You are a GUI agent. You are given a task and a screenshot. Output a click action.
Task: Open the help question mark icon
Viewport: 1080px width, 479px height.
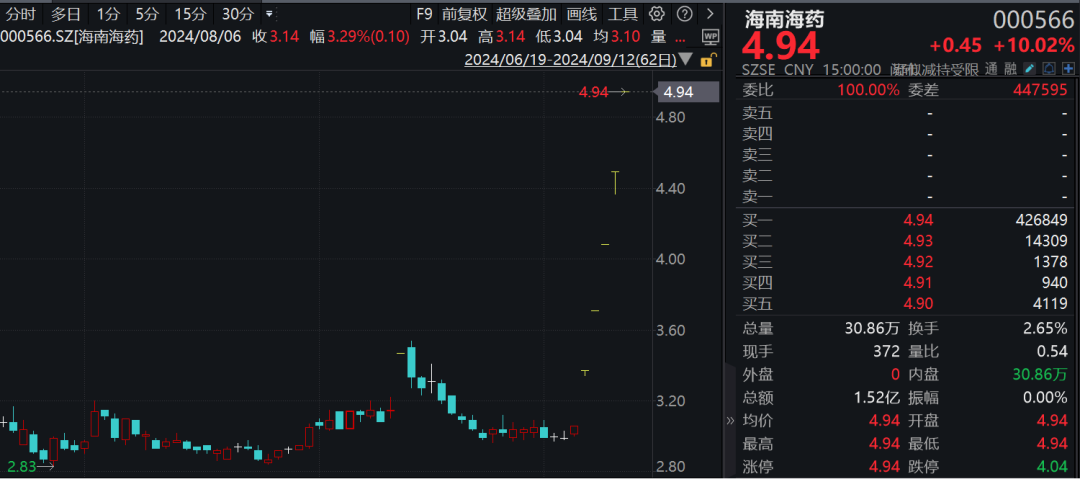click(x=684, y=14)
